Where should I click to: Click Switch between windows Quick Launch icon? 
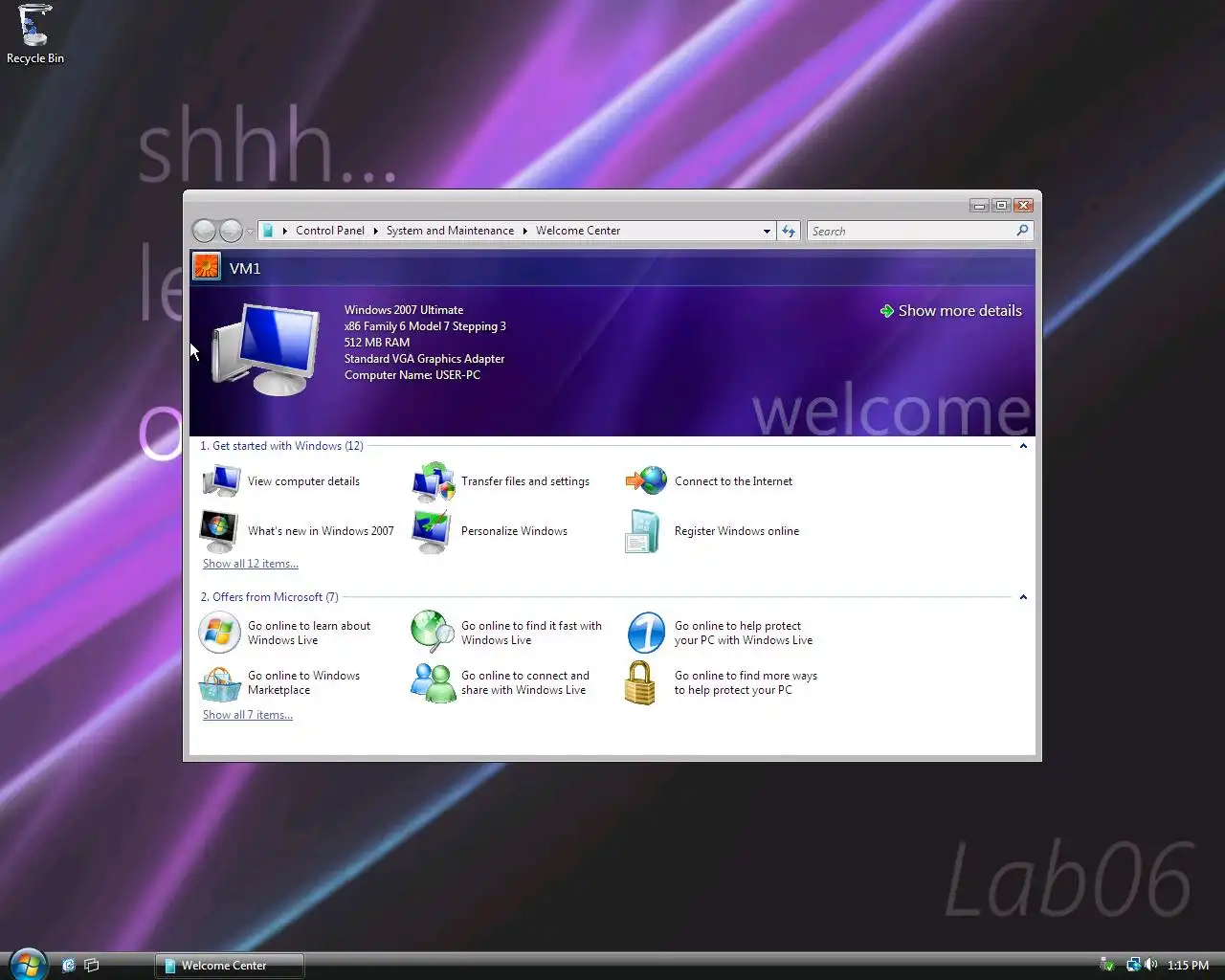tap(92, 965)
